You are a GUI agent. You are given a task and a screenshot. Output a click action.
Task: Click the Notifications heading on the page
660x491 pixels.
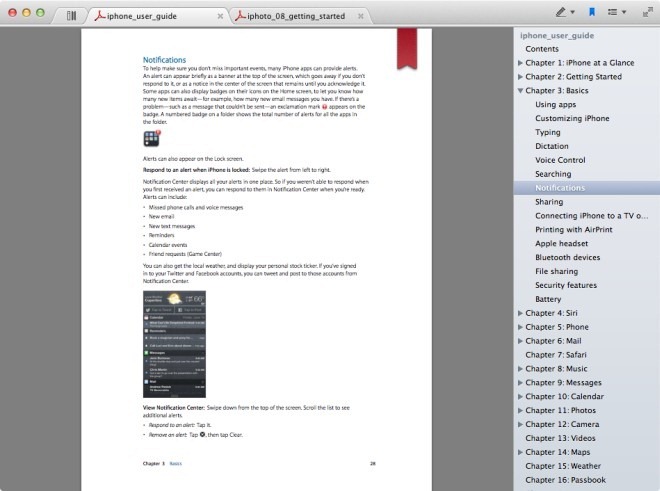coord(164,60)
